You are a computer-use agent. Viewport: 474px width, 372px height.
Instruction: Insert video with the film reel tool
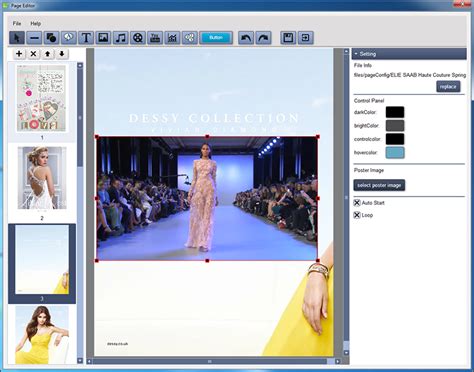pyautogui.click(x=138, y=38)
